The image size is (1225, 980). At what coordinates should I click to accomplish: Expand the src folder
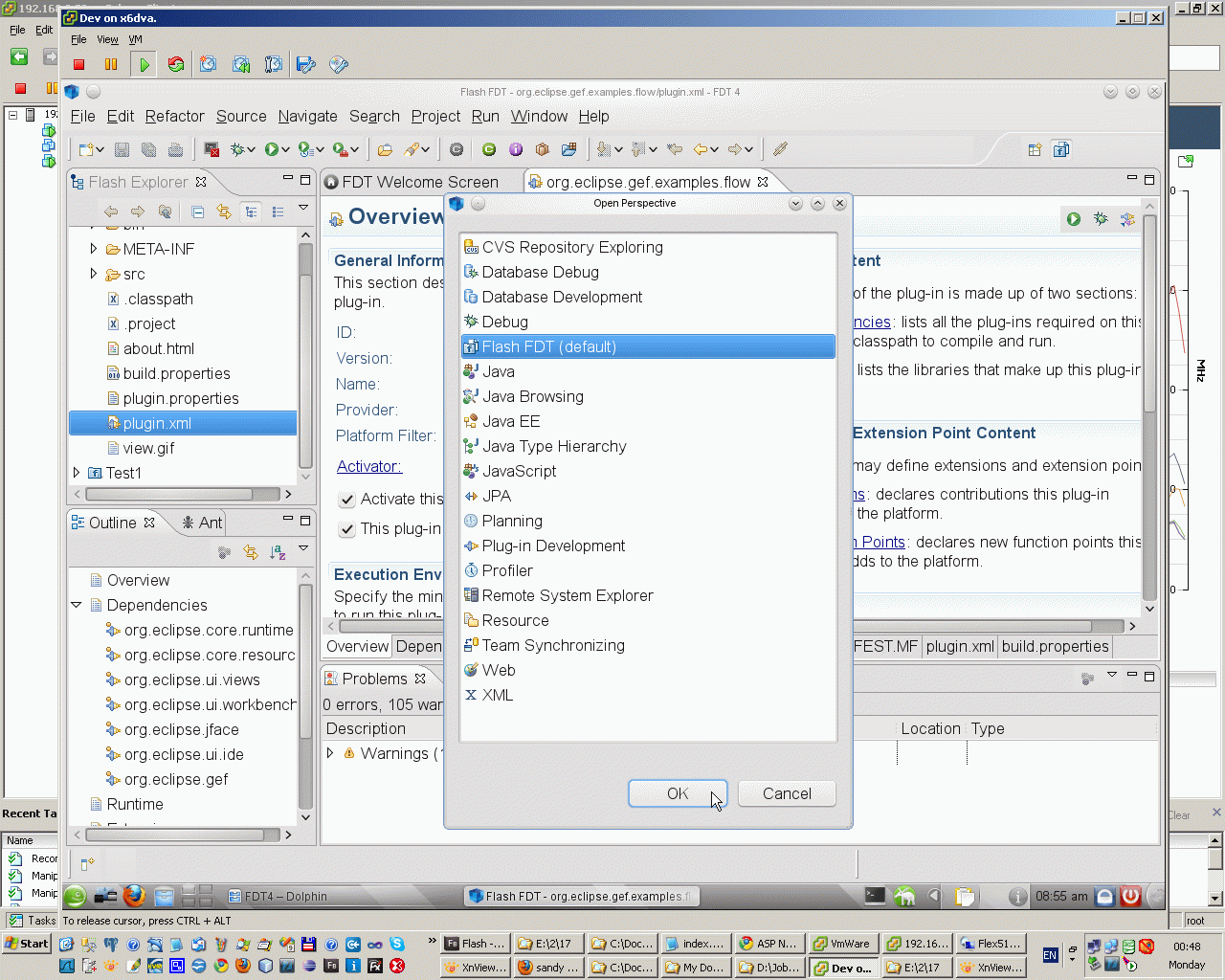[93, 274]
